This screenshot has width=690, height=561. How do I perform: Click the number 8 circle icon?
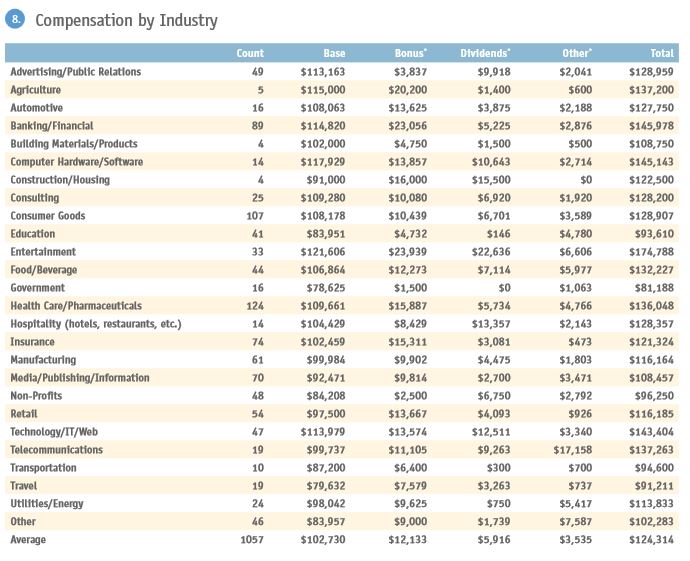point(17,19)
